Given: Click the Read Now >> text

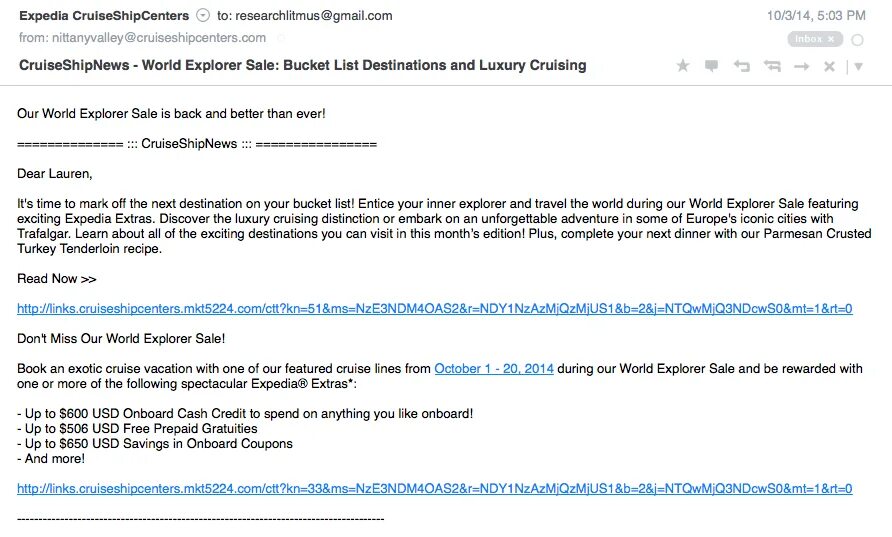Looking at the screenshot, I should coord(57,278).
